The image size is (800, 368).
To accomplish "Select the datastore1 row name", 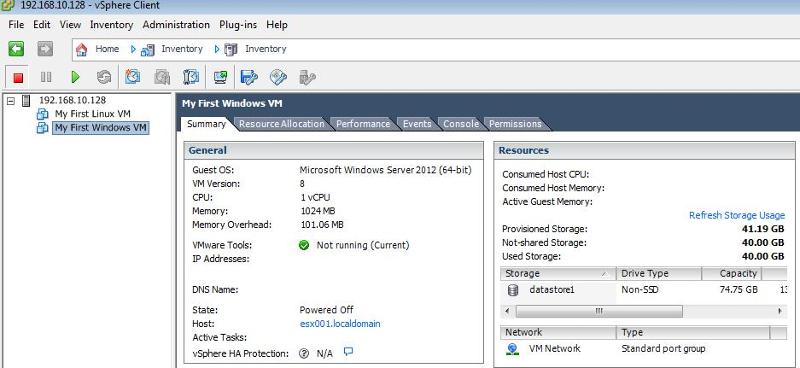I will point(552,290).
